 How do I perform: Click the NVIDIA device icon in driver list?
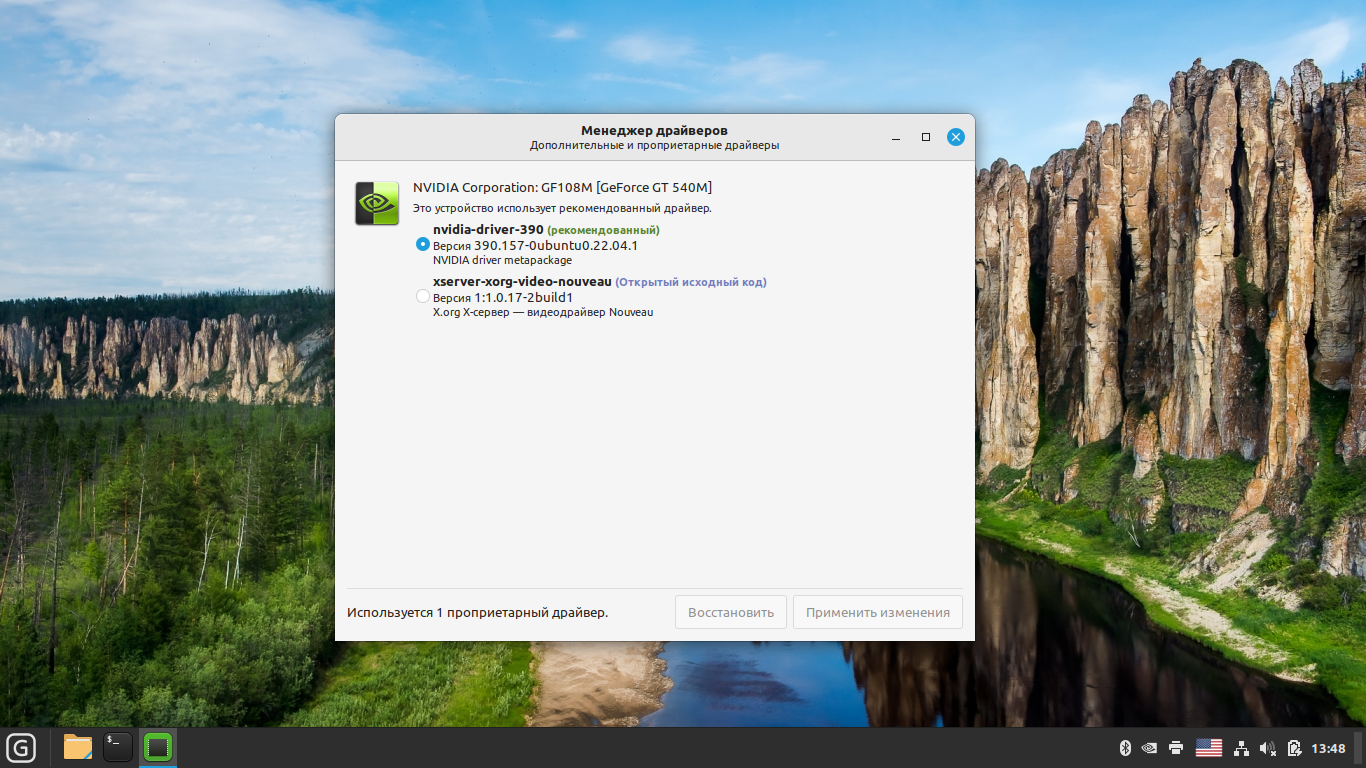coord(377,203)
